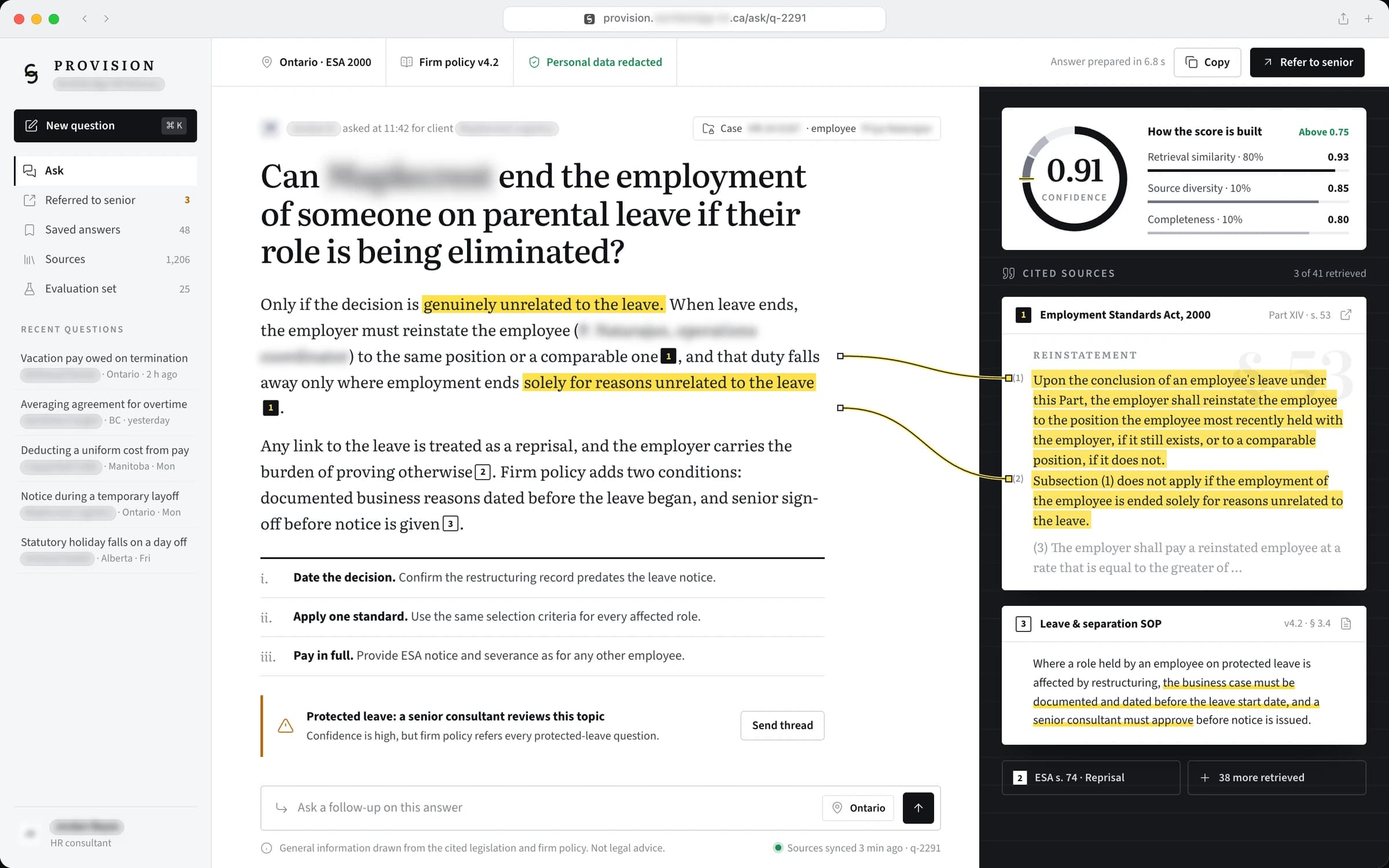Screen dimensions: 1389x868
Task: Click the Provision logo icon
Action: pos(31,73)
